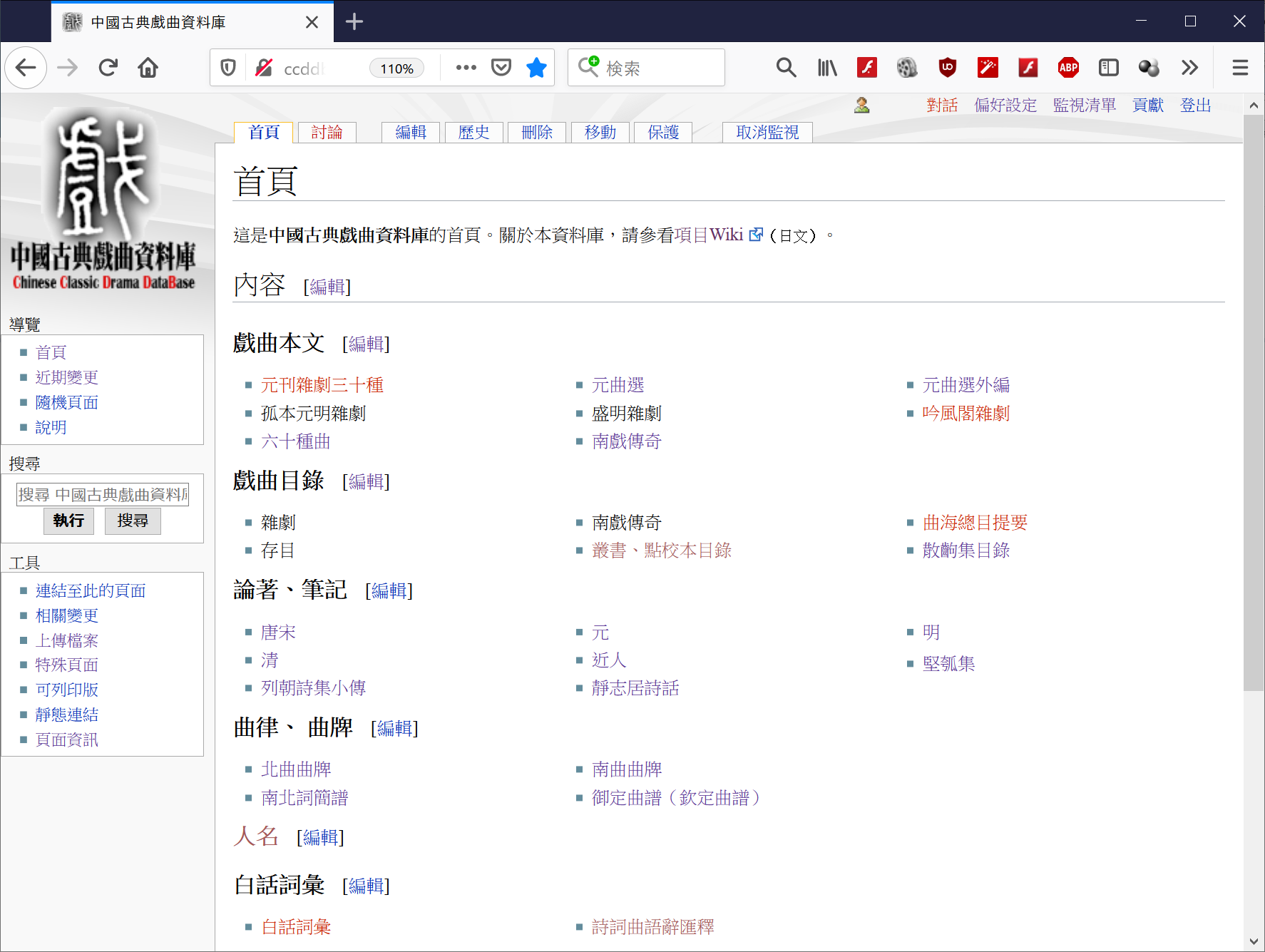
Task: Open the 元曲選 link
Action: [x=618, y=385]
